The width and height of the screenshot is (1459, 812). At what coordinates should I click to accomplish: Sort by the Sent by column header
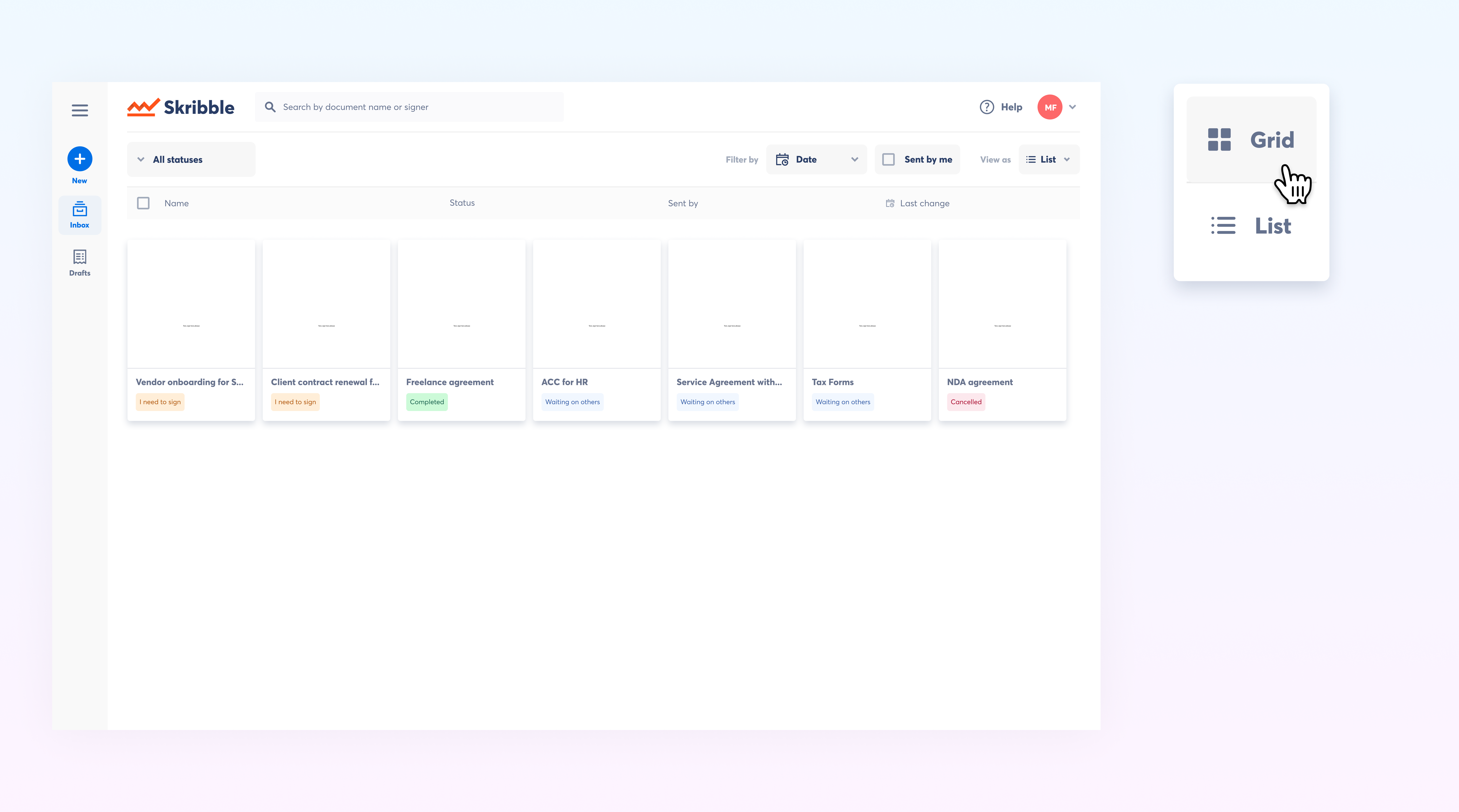click(x=683, y=203)
